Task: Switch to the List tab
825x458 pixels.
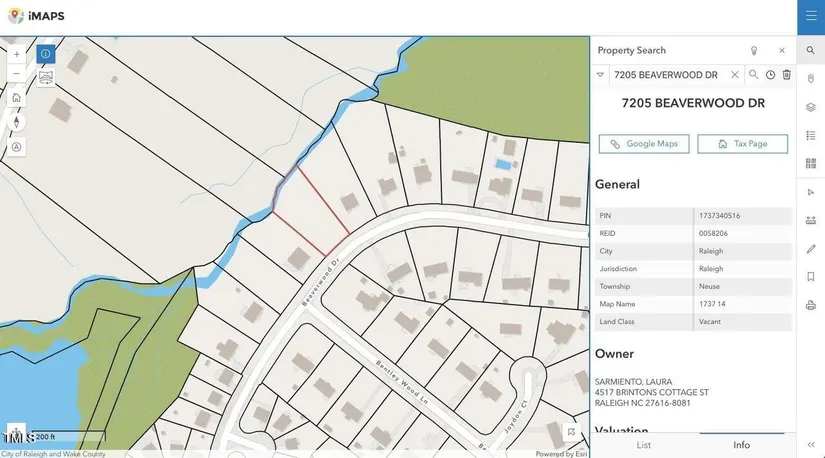Action: point(643,445)
